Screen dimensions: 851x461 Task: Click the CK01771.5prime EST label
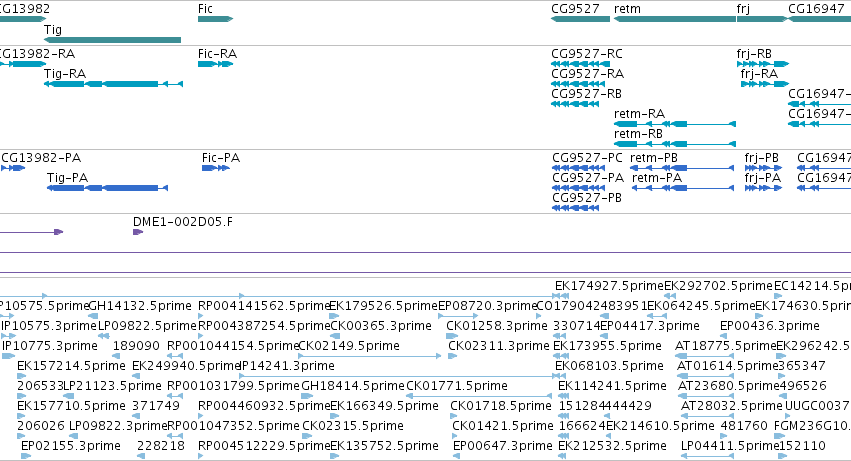(457, 386)
